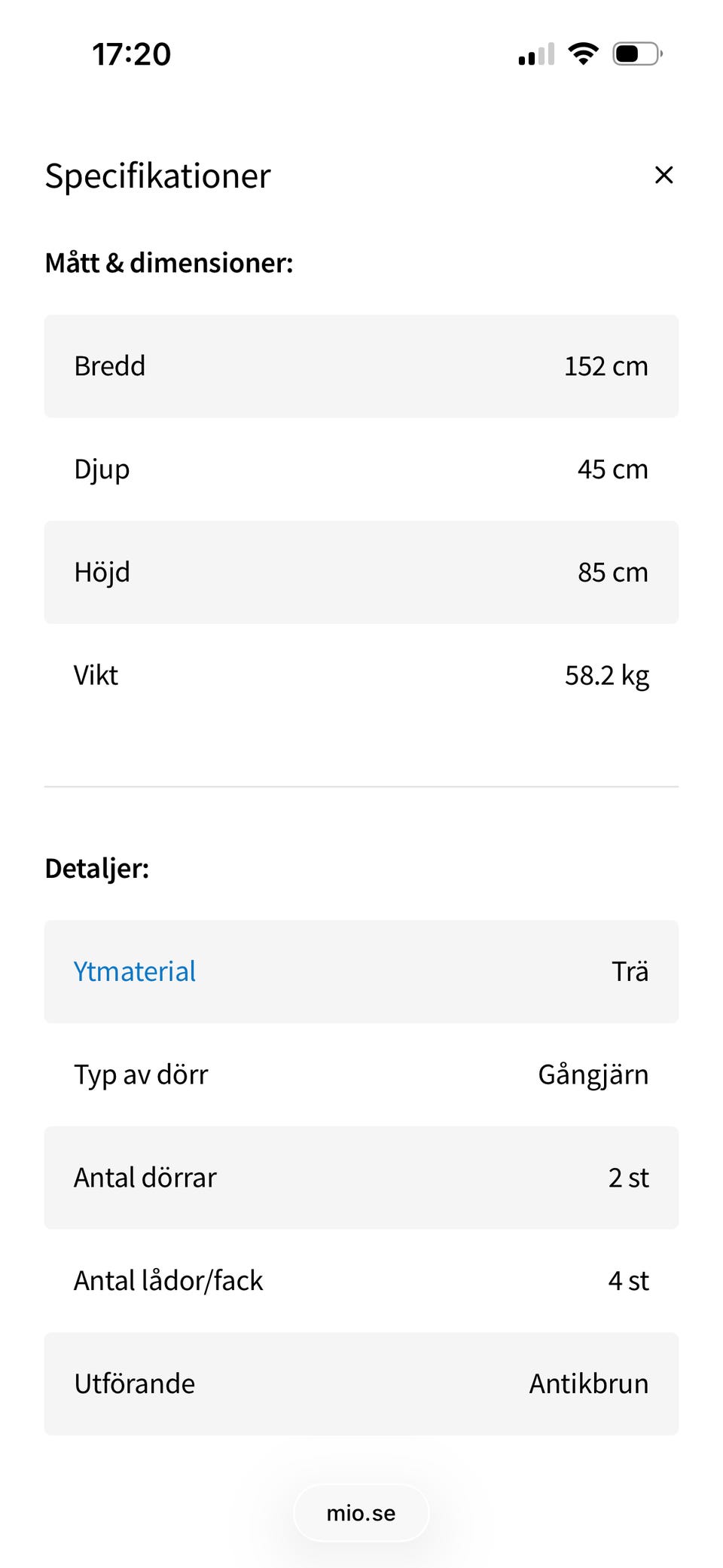Tap the Mått & dimensioner section heading
Viewport: 723px width, 1568px height.
click(x=169, y=263)
